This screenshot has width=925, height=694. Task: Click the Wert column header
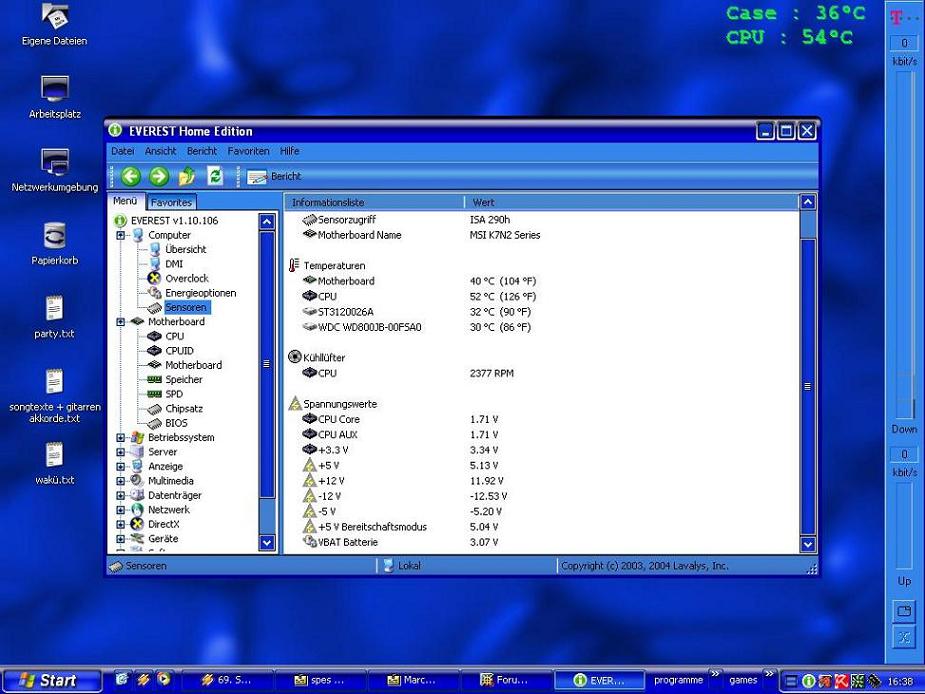pos(631,202)
